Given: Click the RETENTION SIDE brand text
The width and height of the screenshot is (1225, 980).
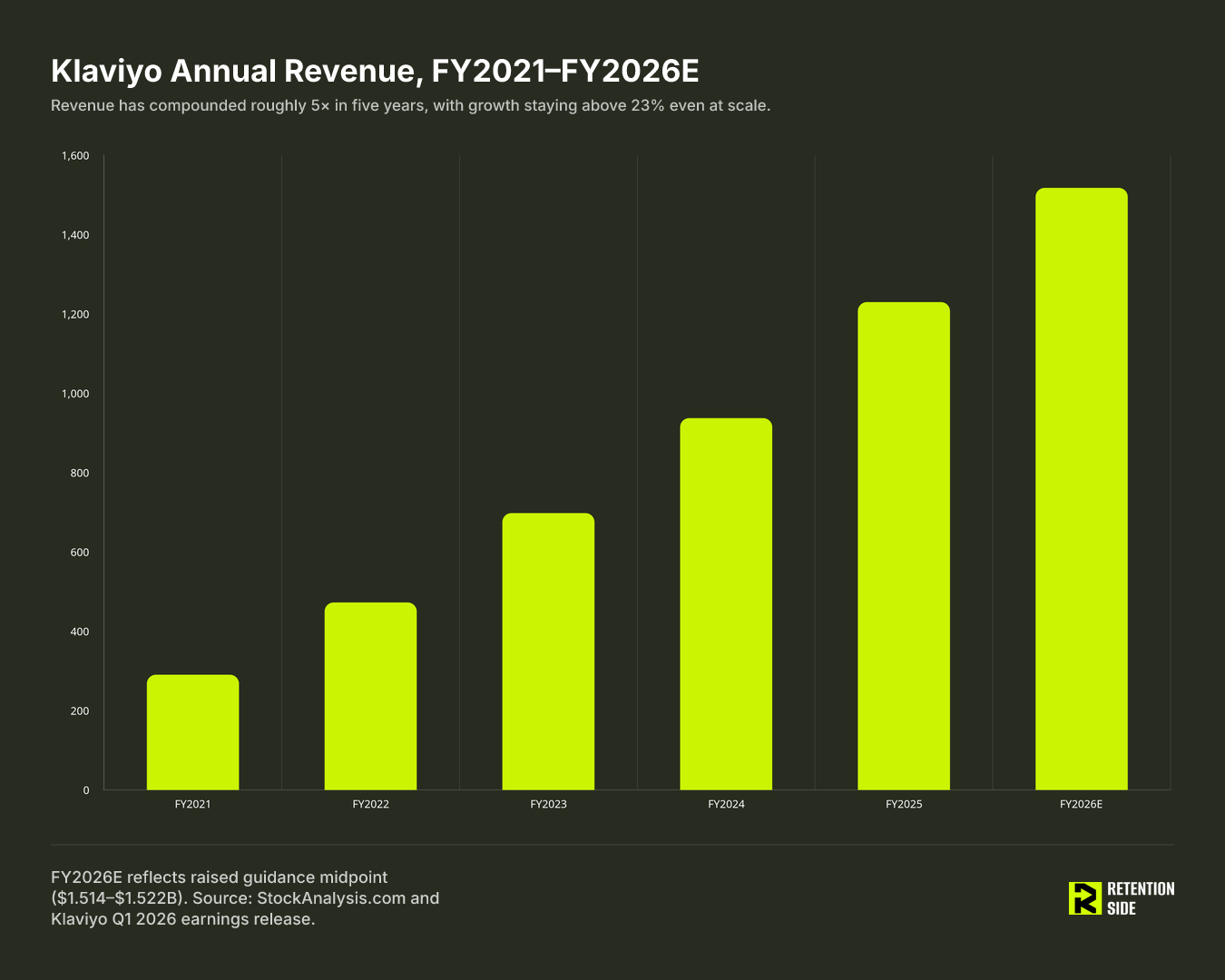Looking at the screenshot, I should (1141, 898).
